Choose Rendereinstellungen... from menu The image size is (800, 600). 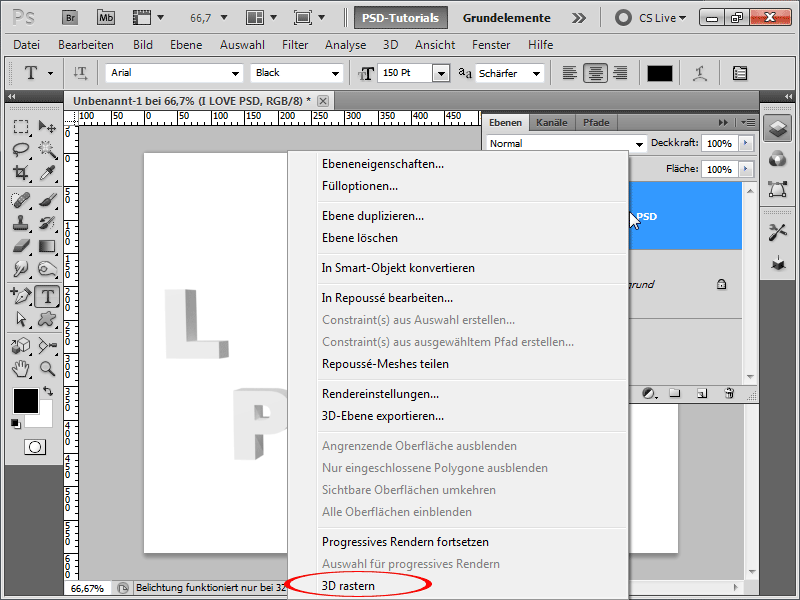380,394
